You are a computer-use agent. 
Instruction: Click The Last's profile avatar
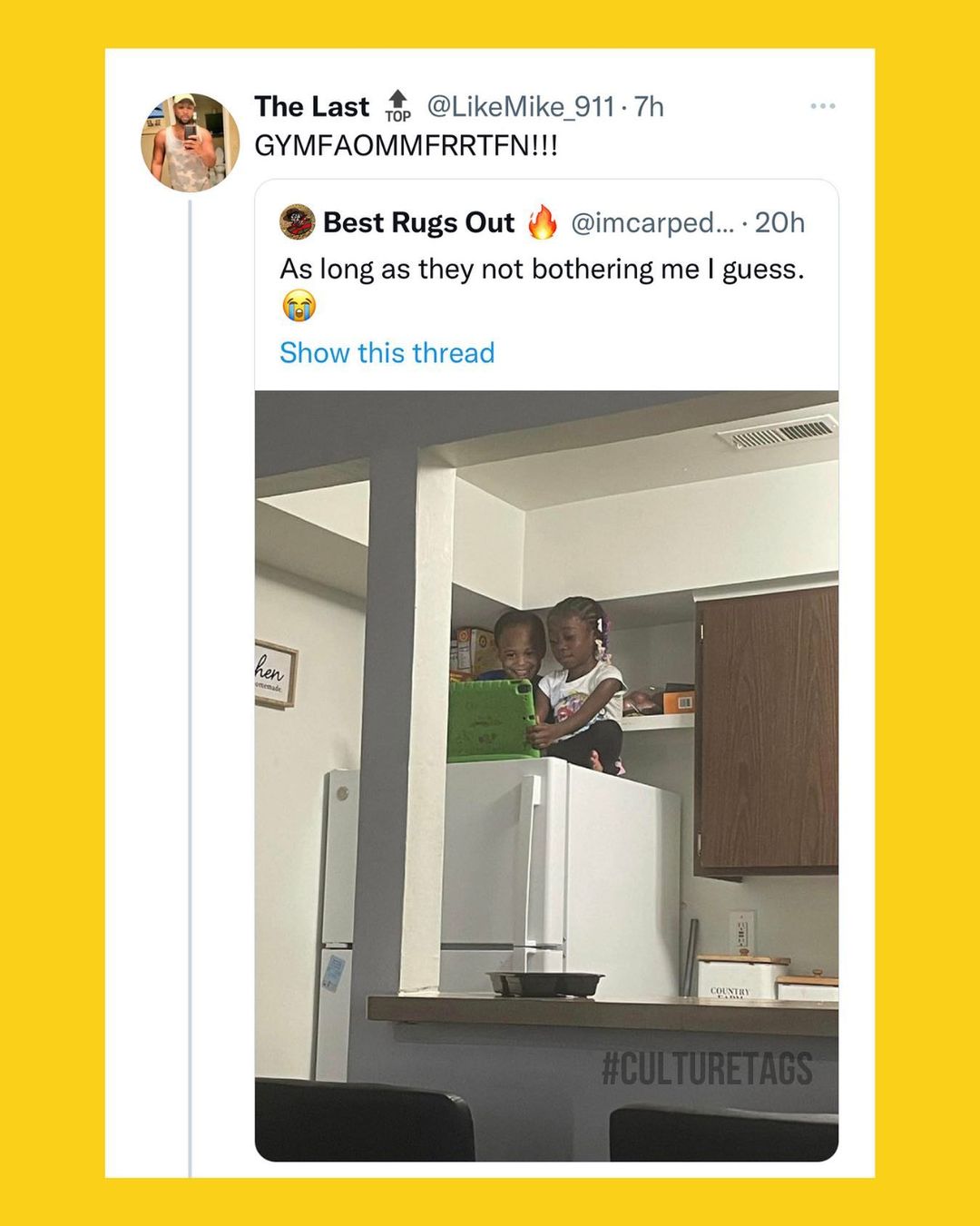click(191, 142)
